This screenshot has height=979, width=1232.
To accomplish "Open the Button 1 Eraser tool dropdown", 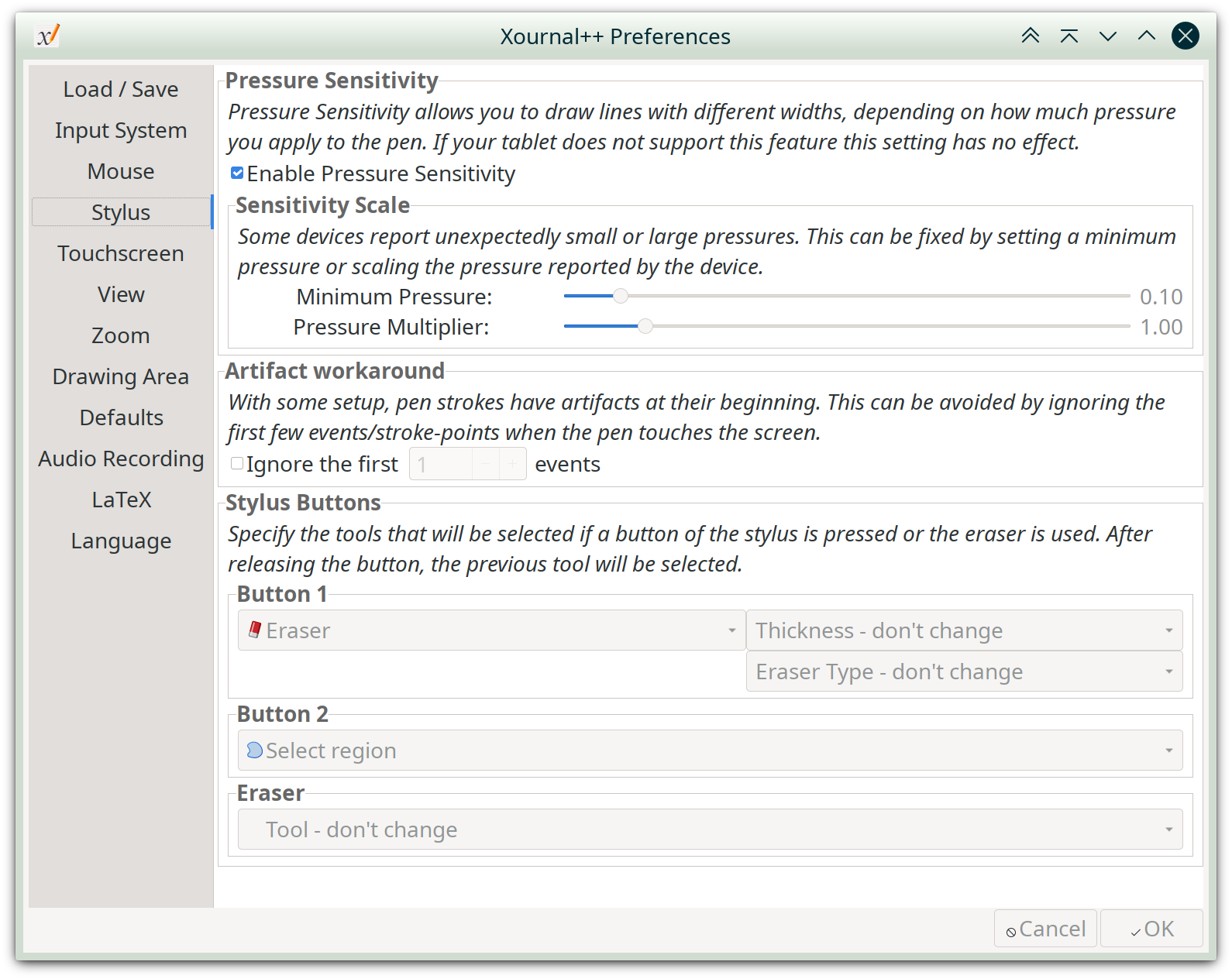I will coord(491,630).
